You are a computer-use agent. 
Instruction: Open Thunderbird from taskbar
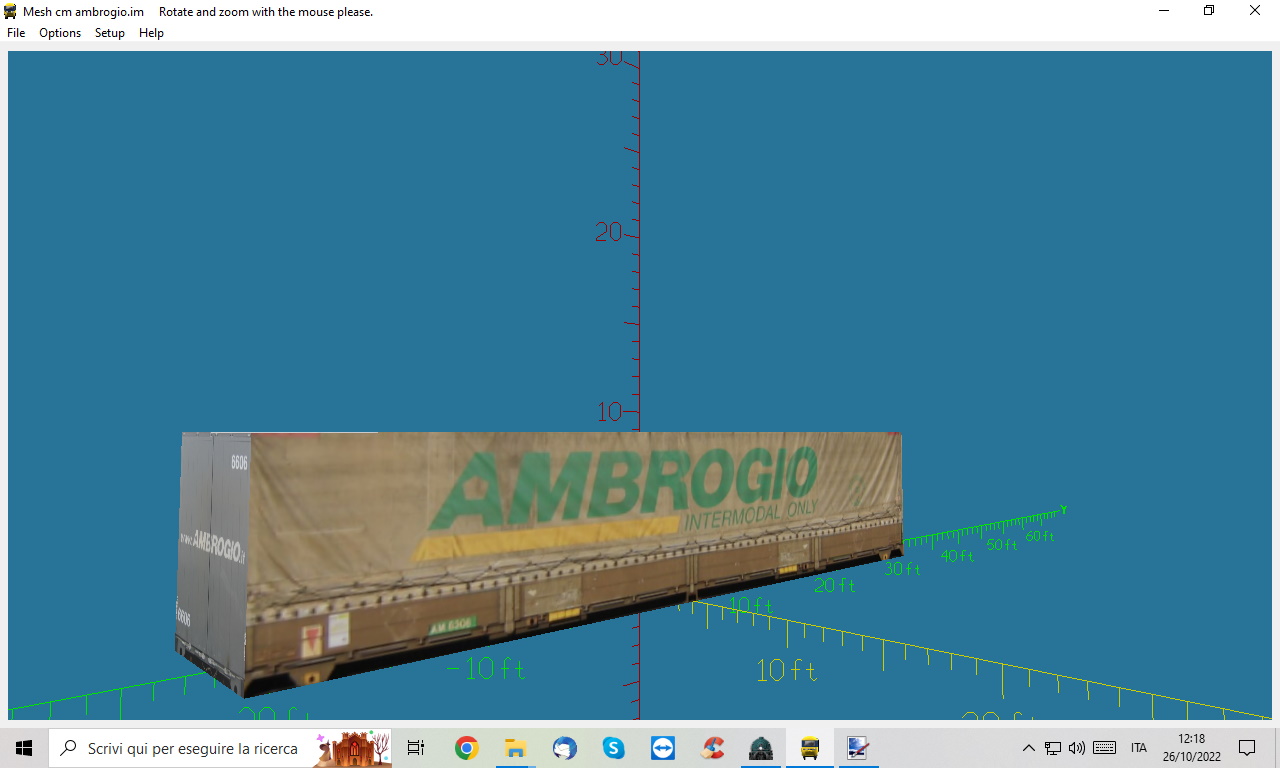click(564, 748)
